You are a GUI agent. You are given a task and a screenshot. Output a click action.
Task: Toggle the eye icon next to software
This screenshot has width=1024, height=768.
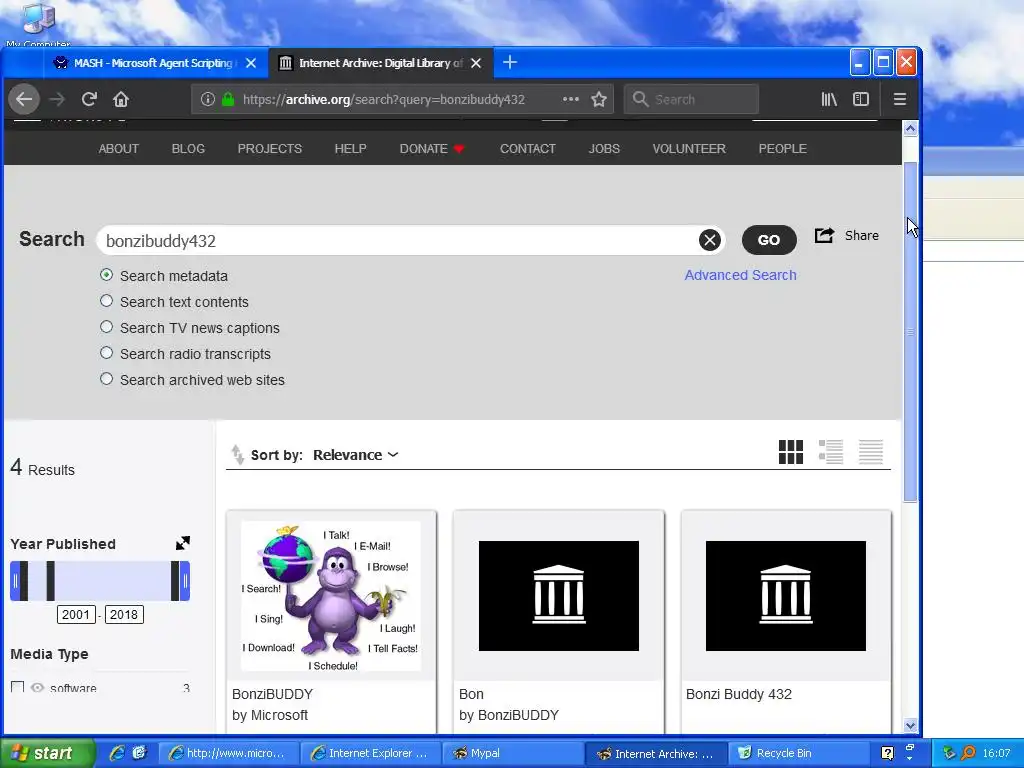(37, 688)
